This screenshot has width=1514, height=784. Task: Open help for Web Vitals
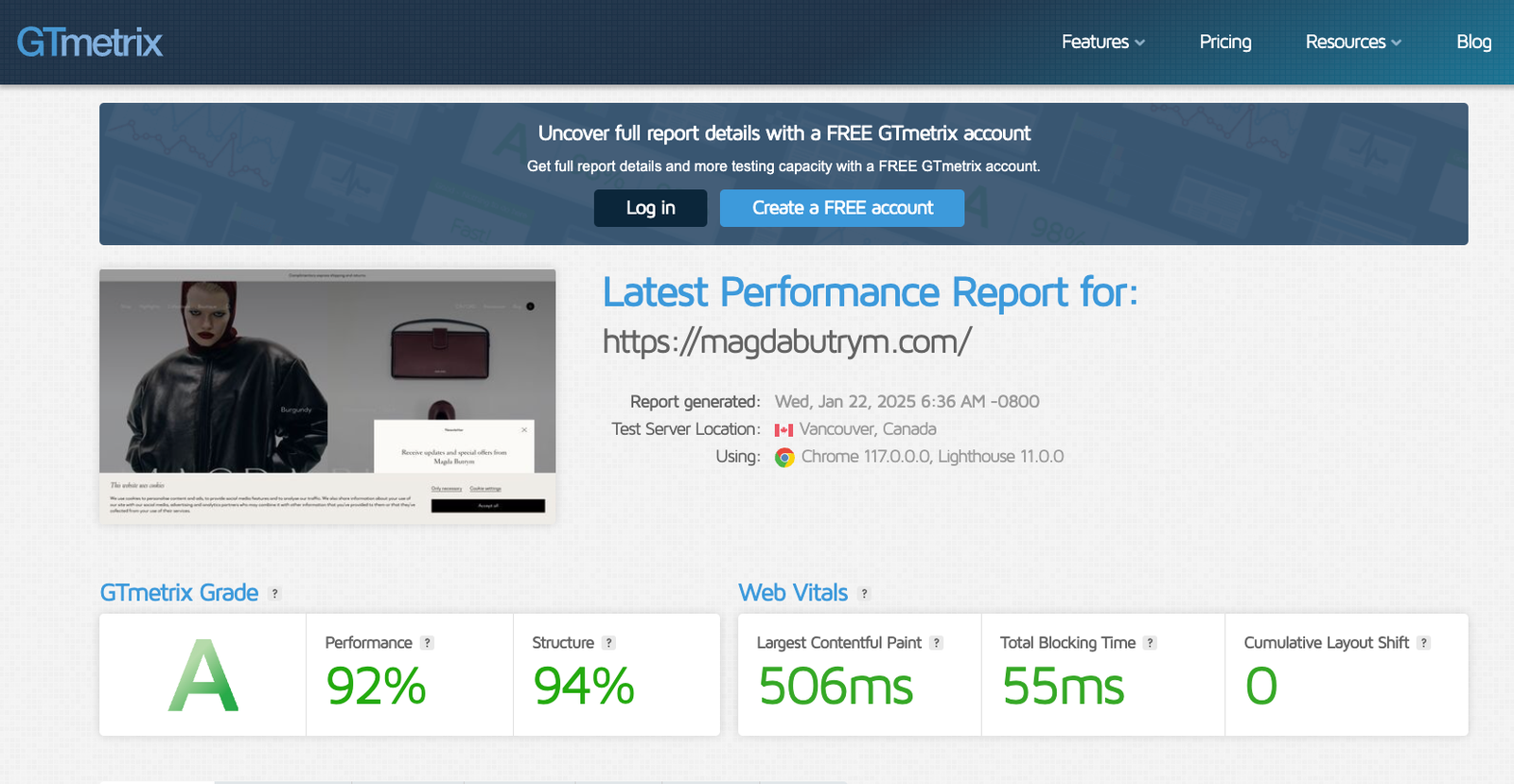[x=864, y=594]
